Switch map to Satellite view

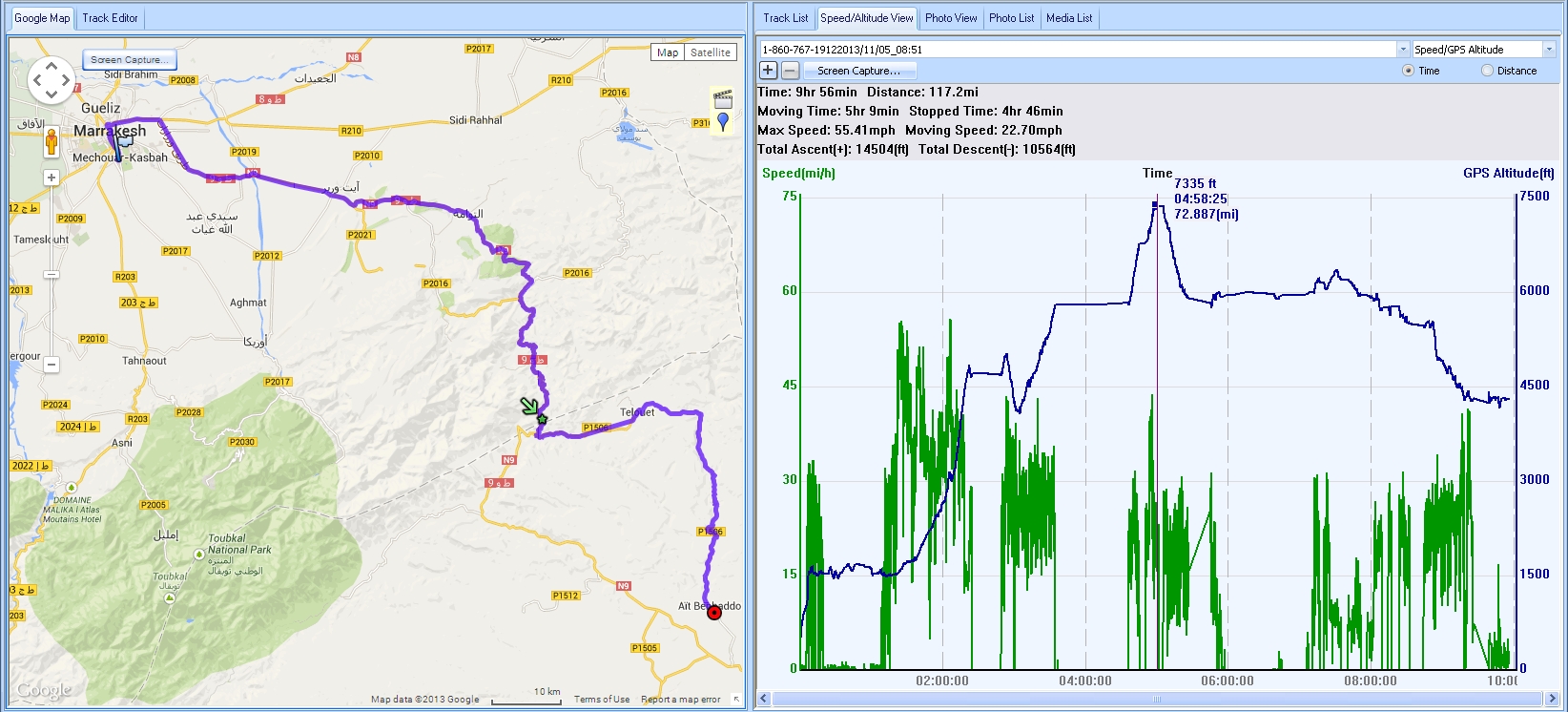711,52
